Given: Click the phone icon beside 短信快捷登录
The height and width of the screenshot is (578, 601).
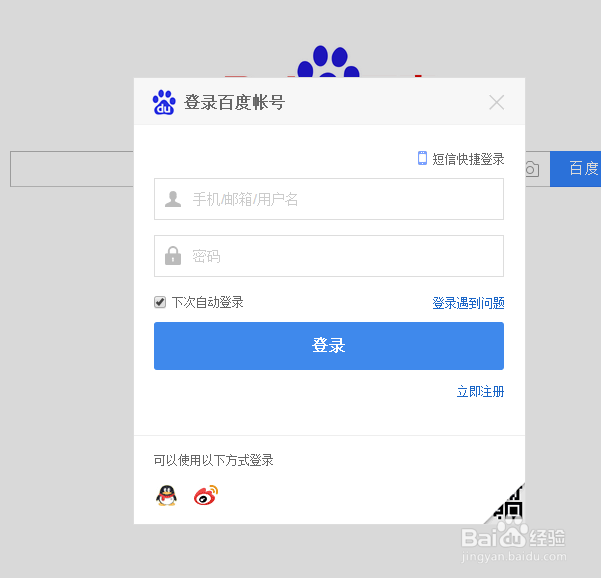Looking at the screenshot, I should pos(422,158).
